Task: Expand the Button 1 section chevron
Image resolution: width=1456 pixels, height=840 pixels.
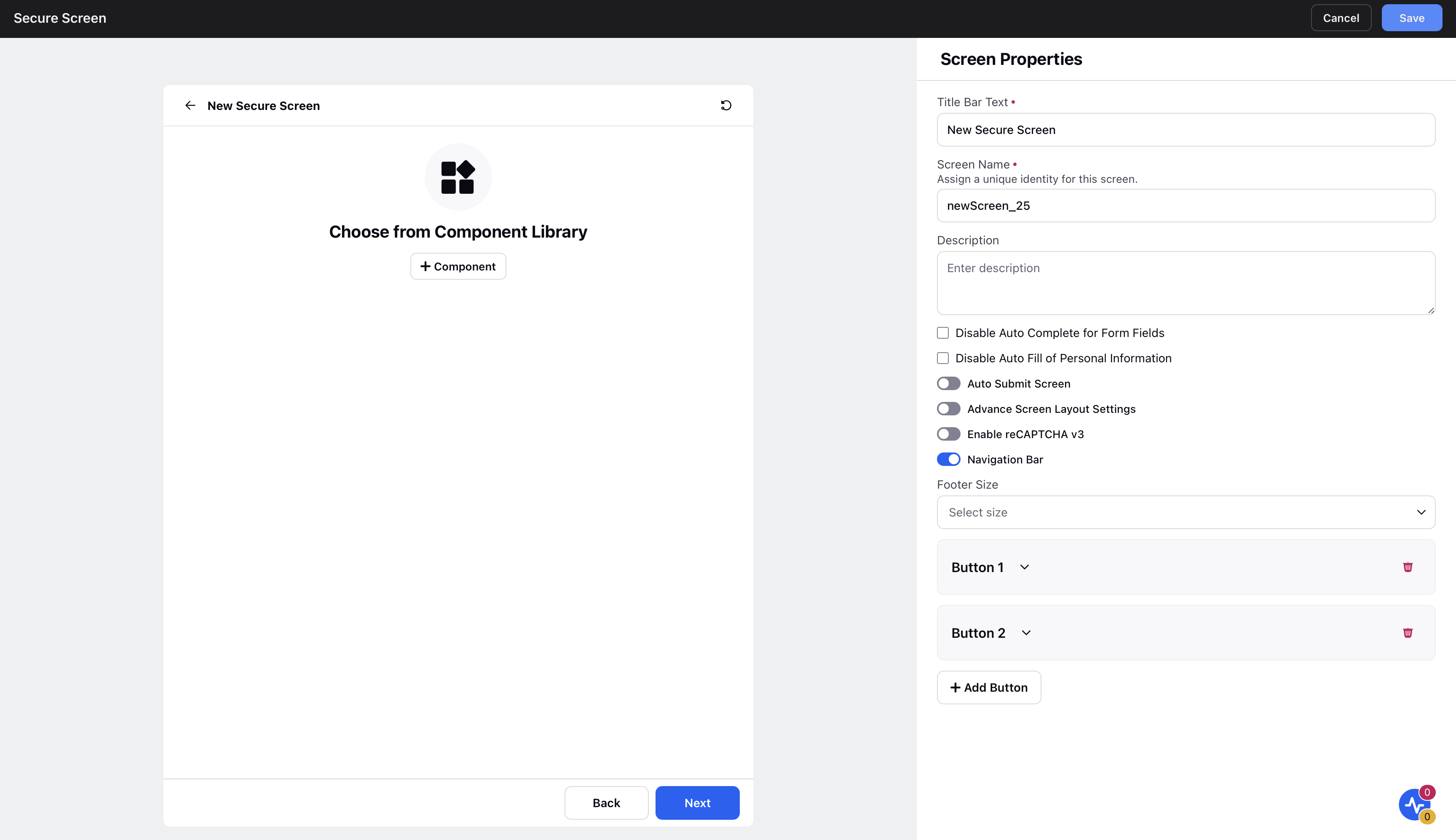Action: tap(1024, 567)
